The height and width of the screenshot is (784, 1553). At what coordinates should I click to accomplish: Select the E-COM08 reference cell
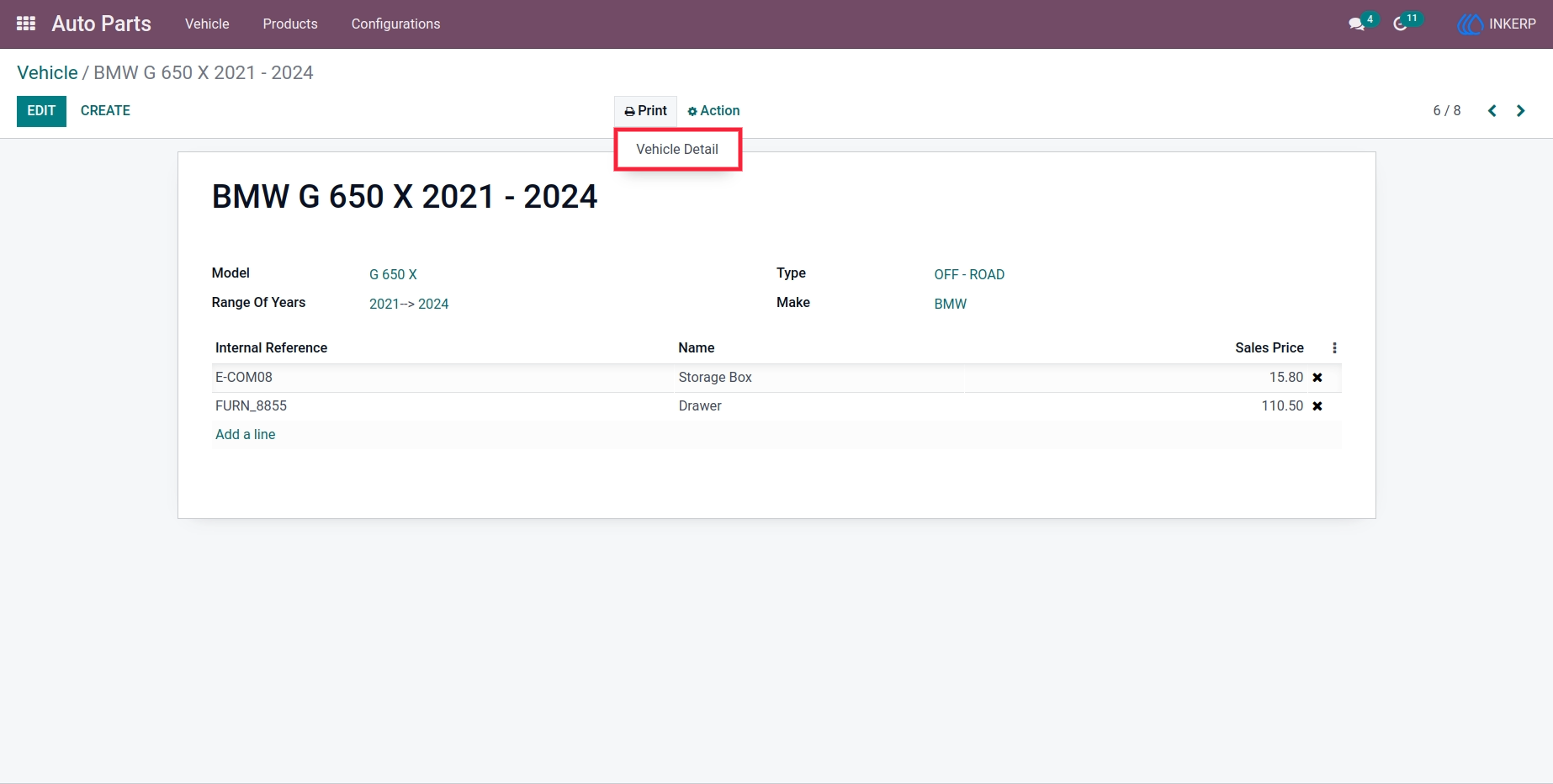(244, 378)
